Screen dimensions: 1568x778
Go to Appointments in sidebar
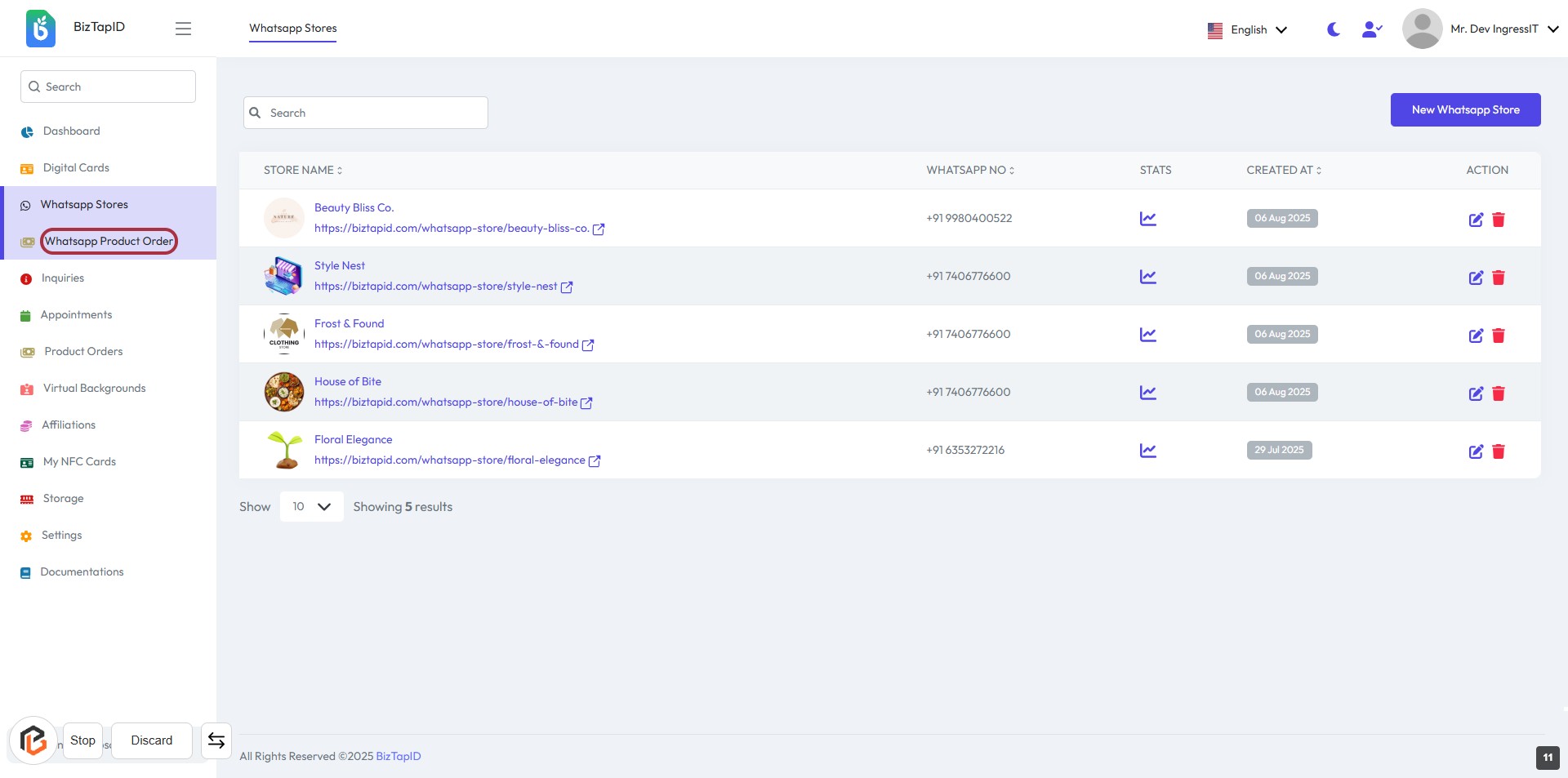click(76, 314)
